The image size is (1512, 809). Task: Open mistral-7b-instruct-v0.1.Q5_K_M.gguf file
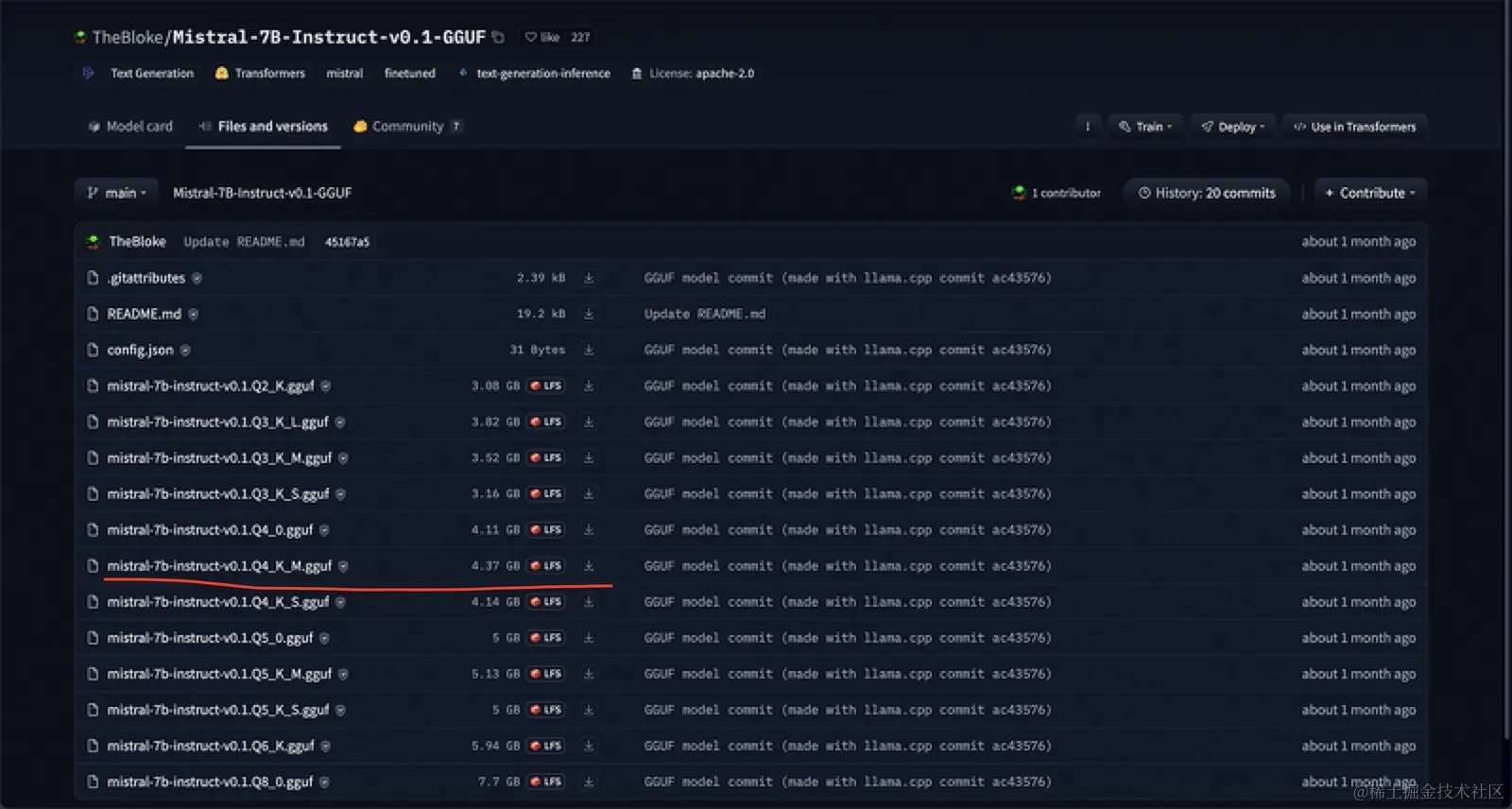point(219,674)
